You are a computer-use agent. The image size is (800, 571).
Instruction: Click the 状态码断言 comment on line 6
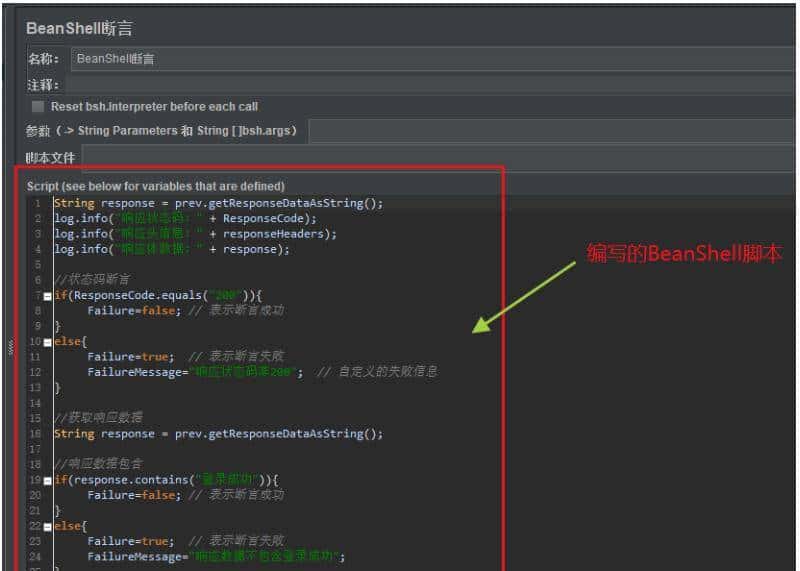tap(92, 280)
